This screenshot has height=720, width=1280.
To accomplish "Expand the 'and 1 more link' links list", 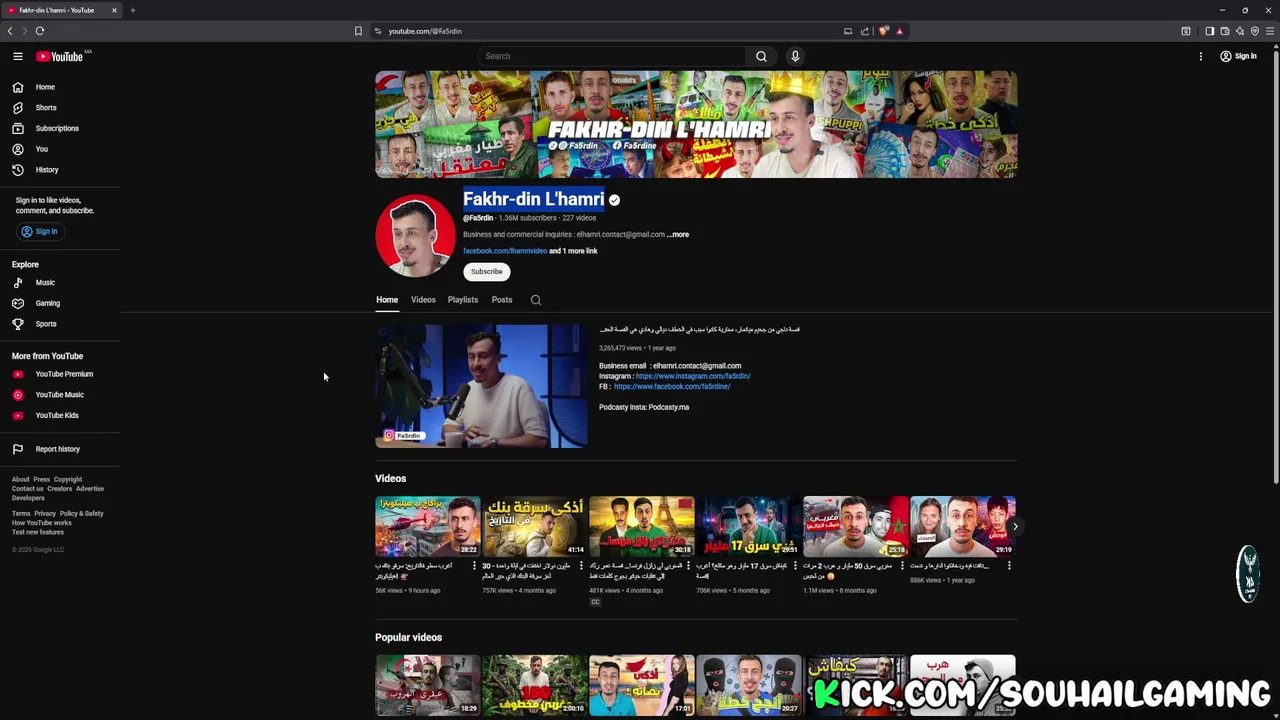I will tap(573, 251).
